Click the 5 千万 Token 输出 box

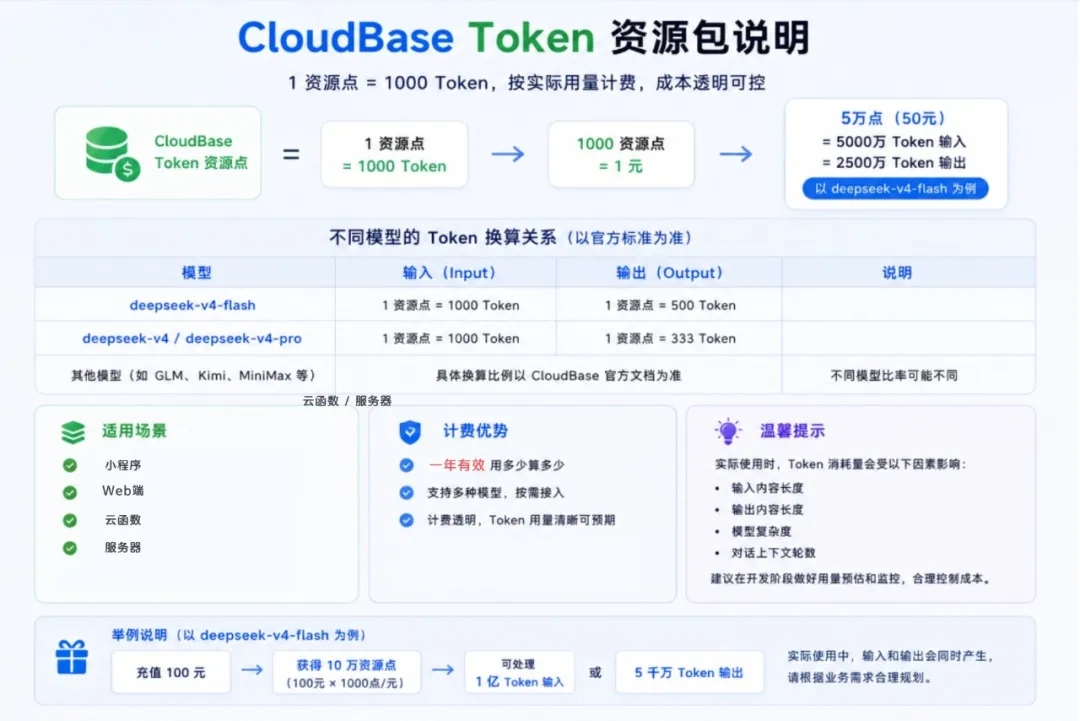coord(689,672)
